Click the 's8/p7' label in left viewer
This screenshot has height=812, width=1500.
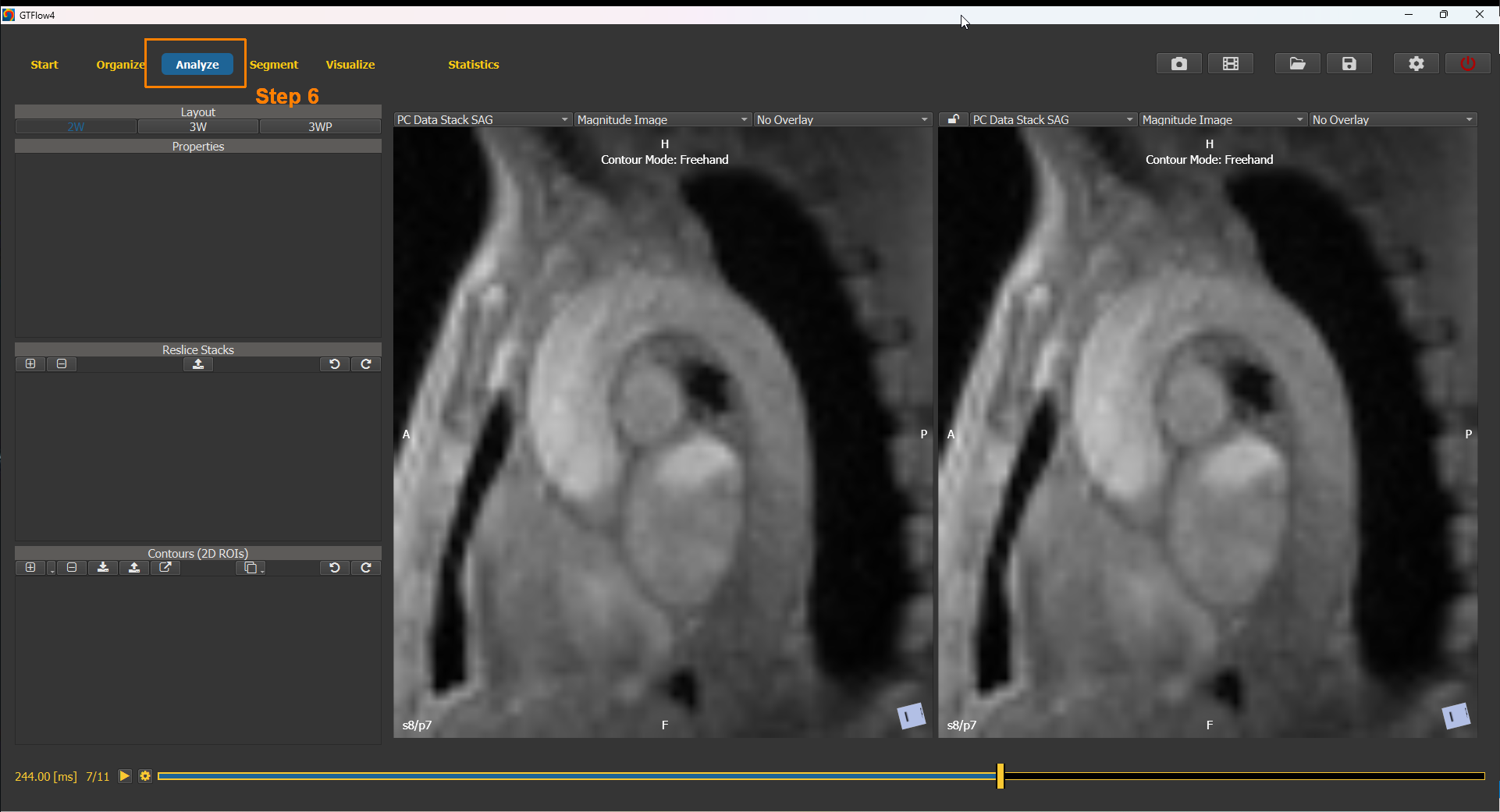tap(417, 725)
